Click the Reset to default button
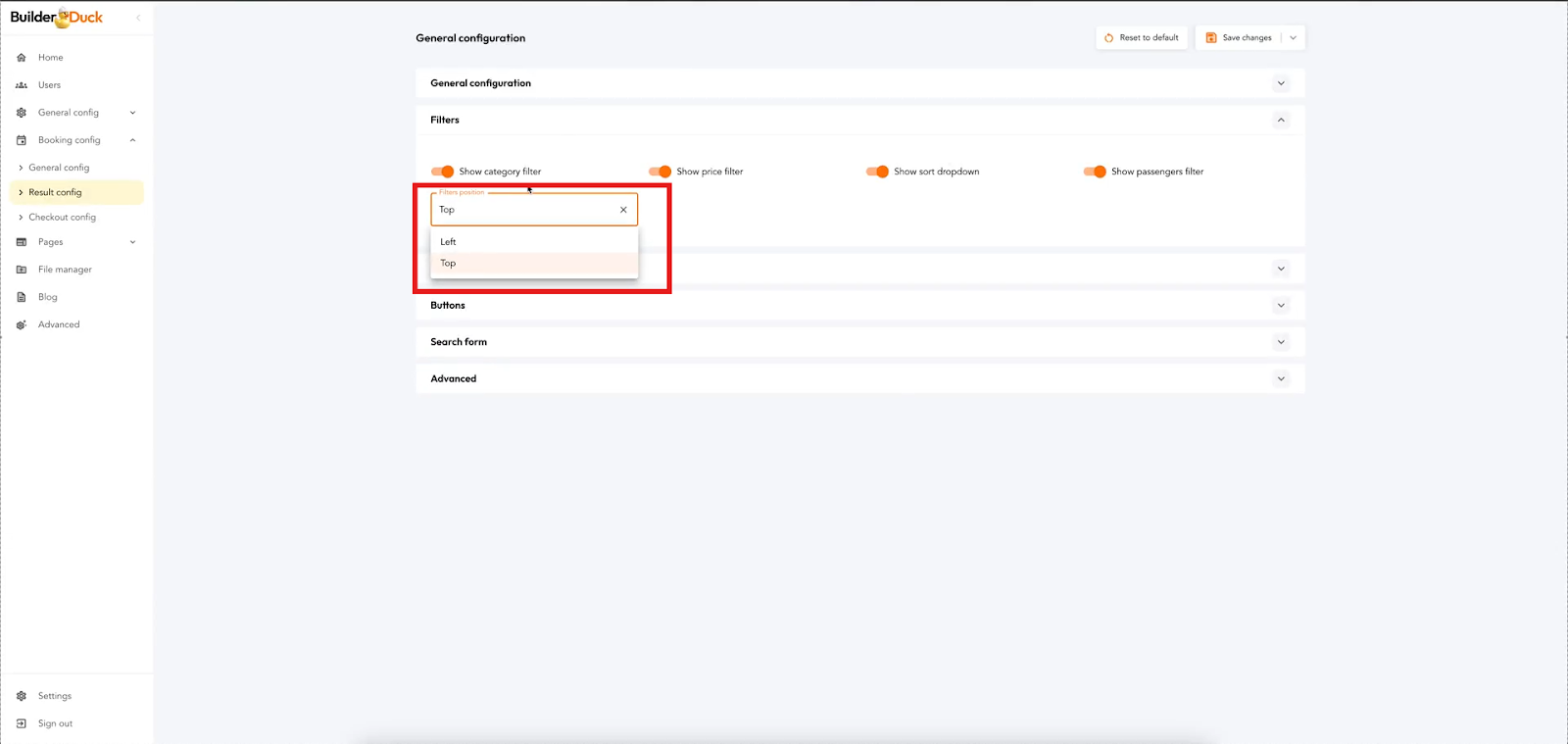 click(x=1142, y=38)
